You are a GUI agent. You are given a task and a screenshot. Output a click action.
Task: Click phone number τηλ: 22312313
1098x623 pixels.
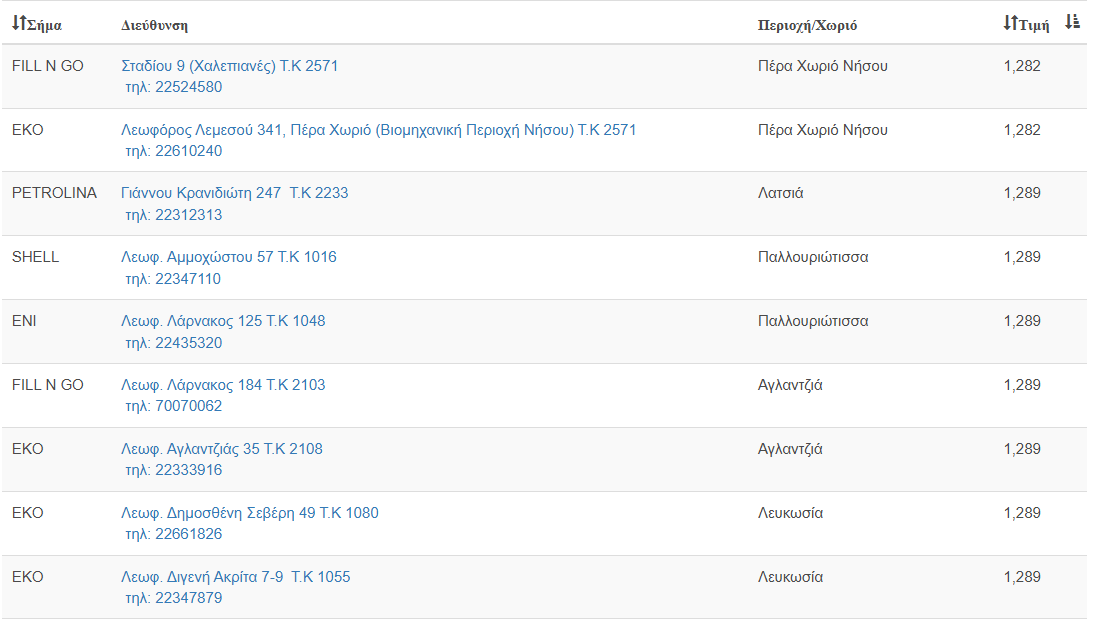point(174,215)
